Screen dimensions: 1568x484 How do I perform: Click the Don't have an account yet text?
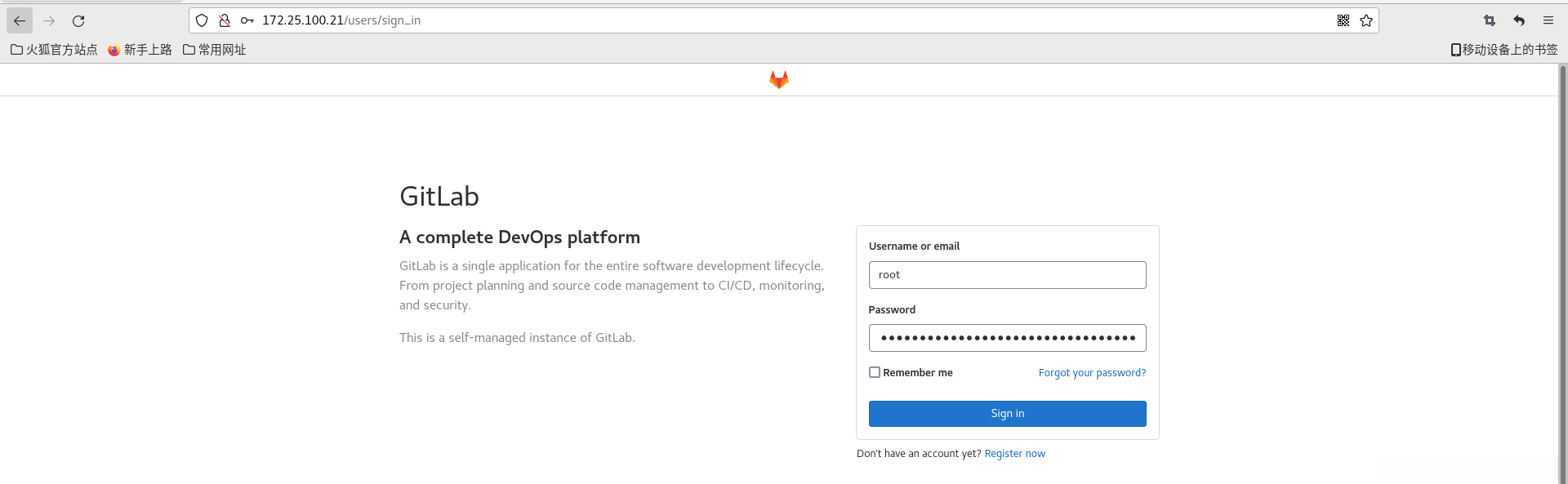pos(919,454)
